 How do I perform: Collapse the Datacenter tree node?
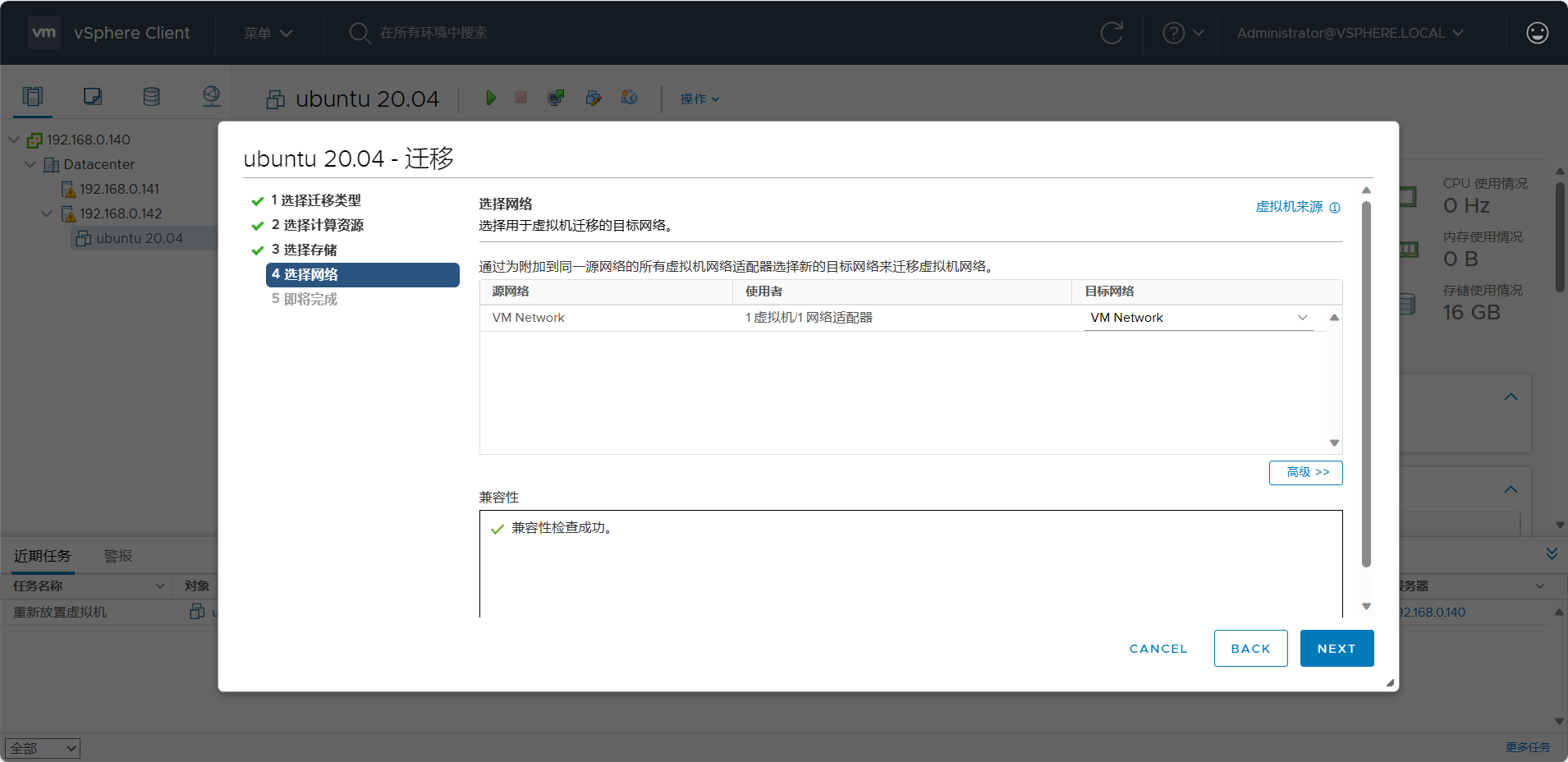30,164
